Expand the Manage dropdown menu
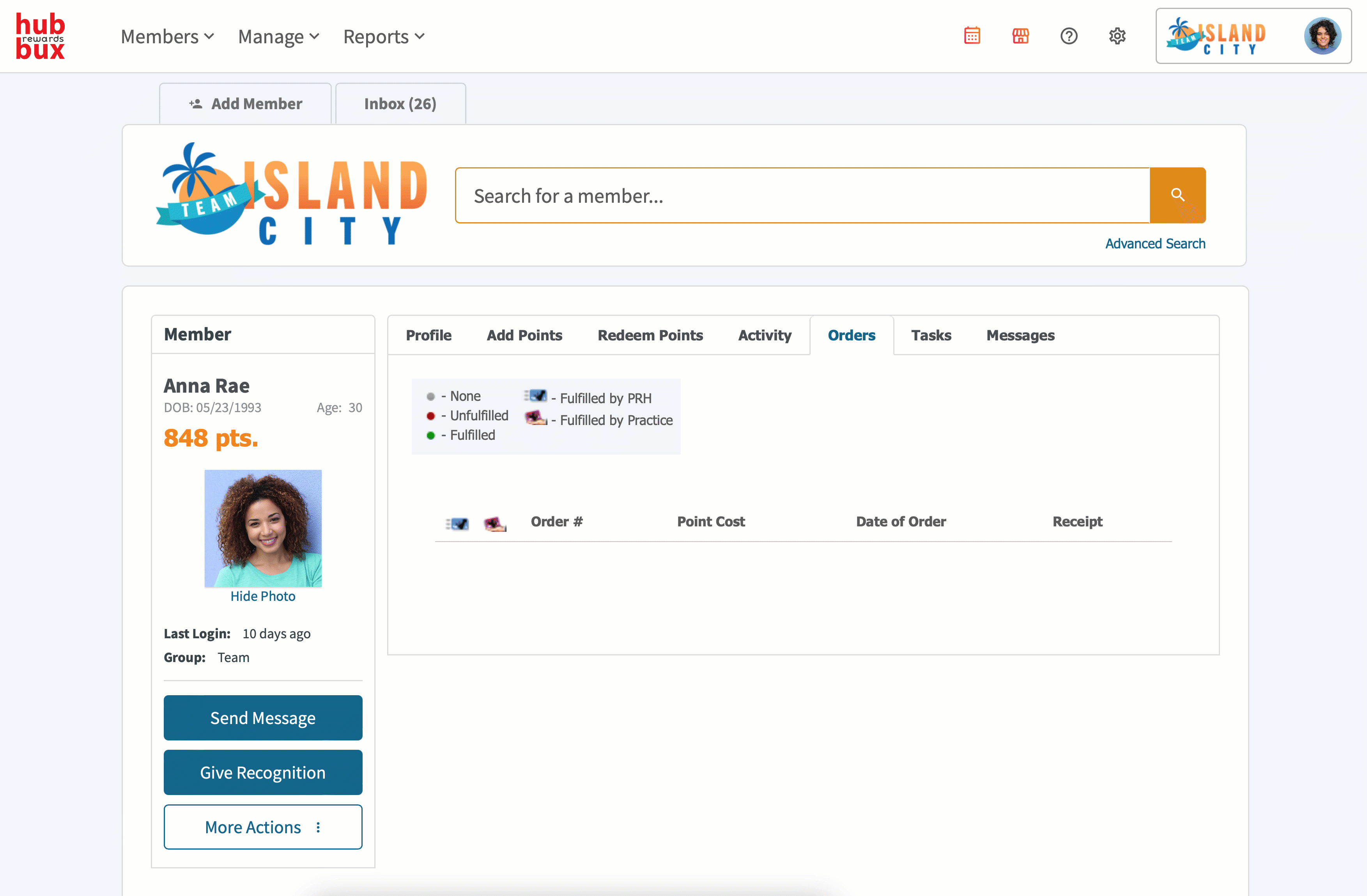The image size is (1367, 896). 278,37
